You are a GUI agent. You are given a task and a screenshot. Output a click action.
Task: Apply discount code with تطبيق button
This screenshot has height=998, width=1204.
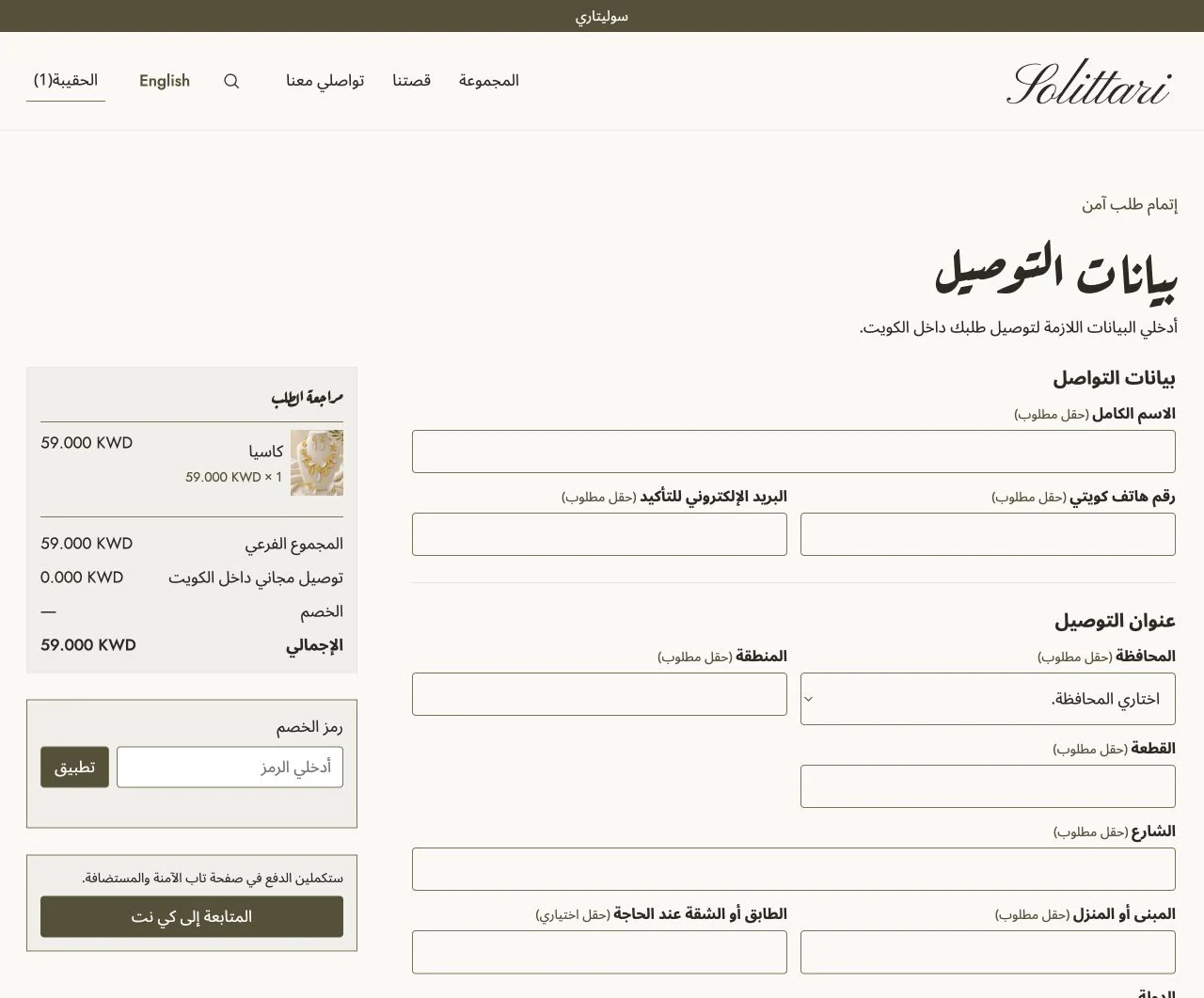click(74, 768)
